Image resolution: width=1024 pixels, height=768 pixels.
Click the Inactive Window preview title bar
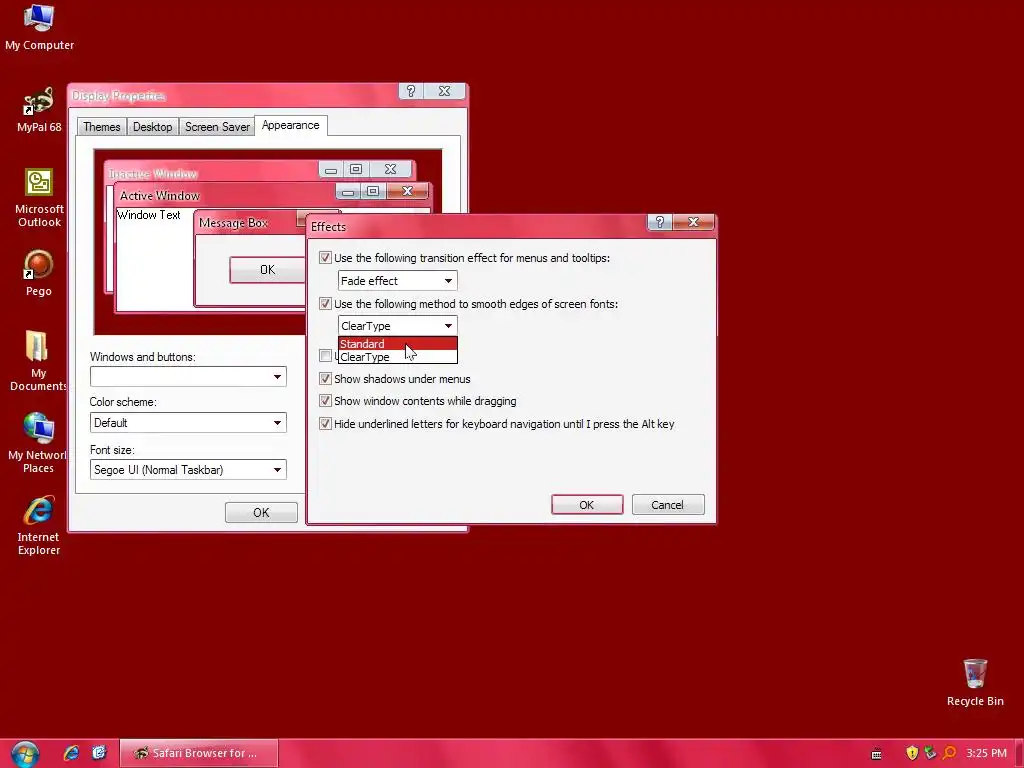pyautogui.click(x=212, y=173)
